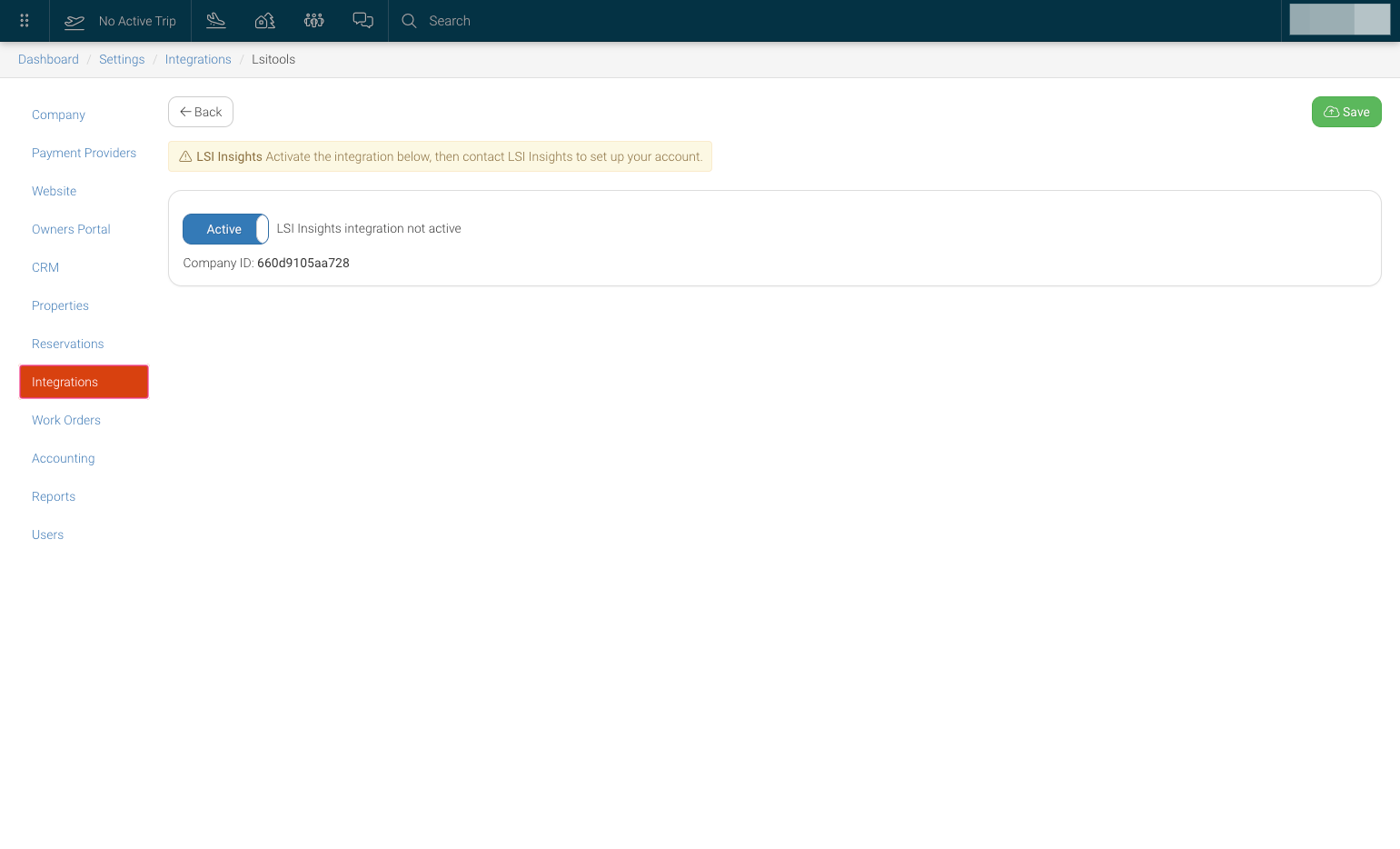Open Integrations breadcrumb link
Image resolution: width=1400 pixels, height=849 pixels.
coord(198,59)
